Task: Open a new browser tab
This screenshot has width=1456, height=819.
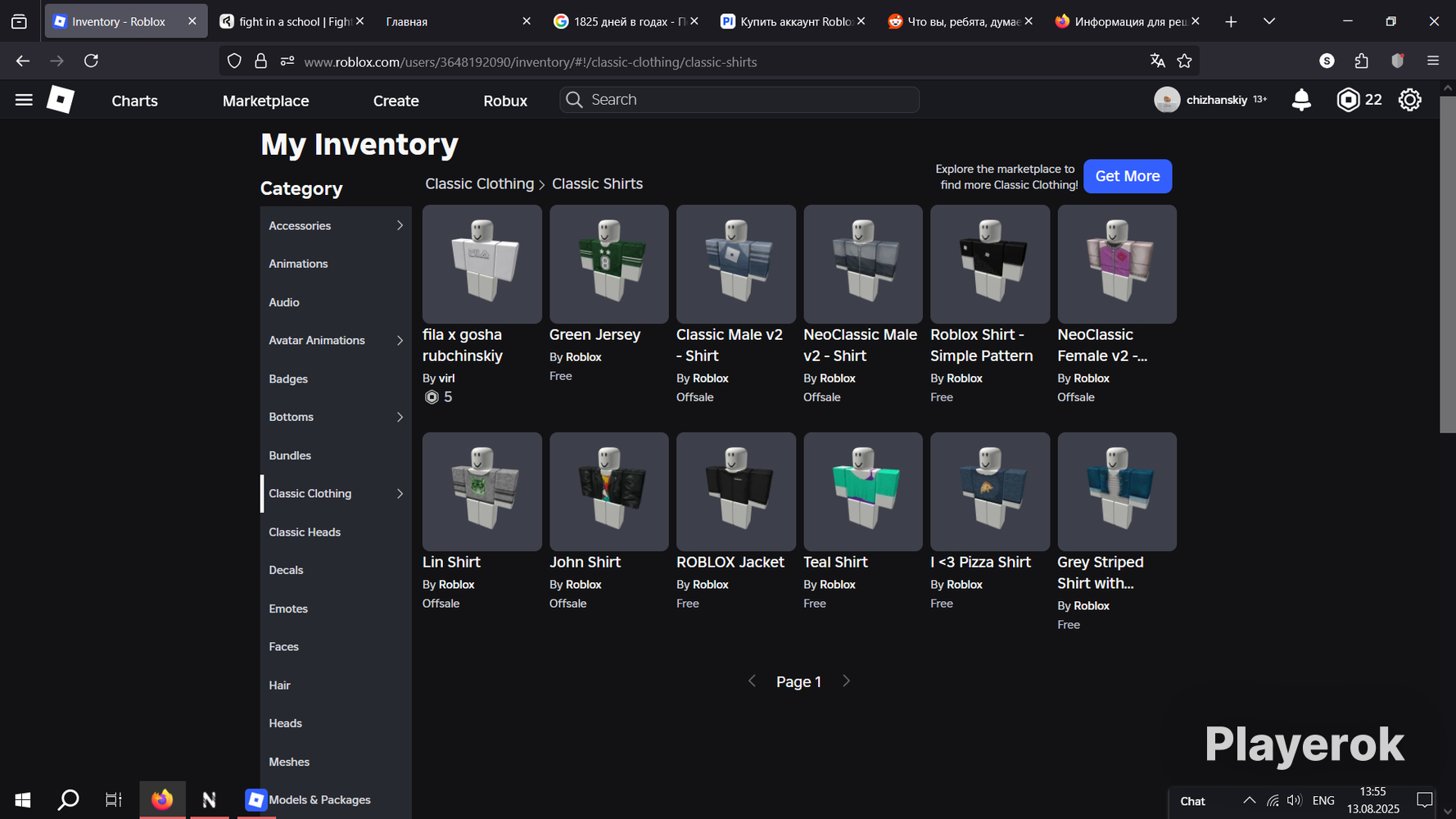Action: (x=1231, y=22)
